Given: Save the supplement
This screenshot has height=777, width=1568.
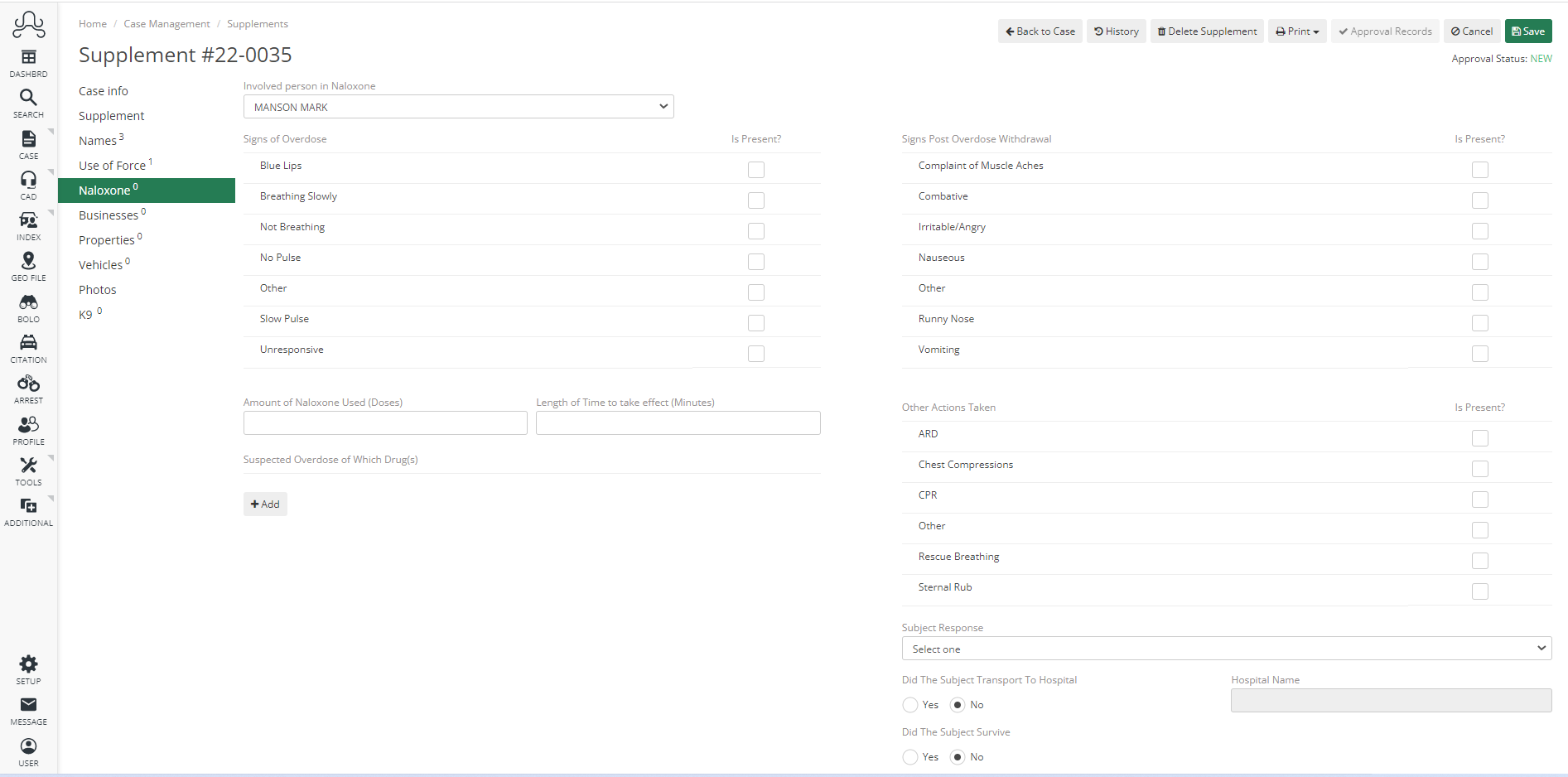Looking at the screenshot, I should coord(1528,31).
